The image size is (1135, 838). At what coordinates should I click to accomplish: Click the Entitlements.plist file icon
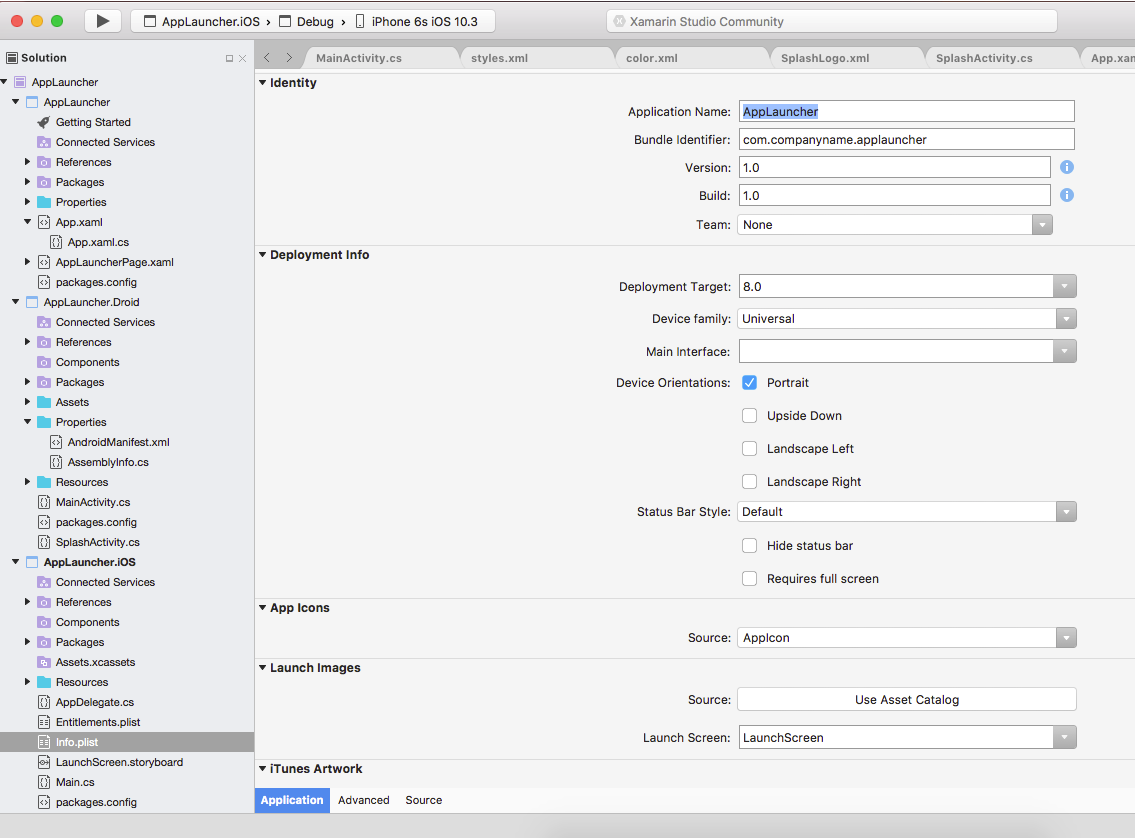[x=43, y=722]
